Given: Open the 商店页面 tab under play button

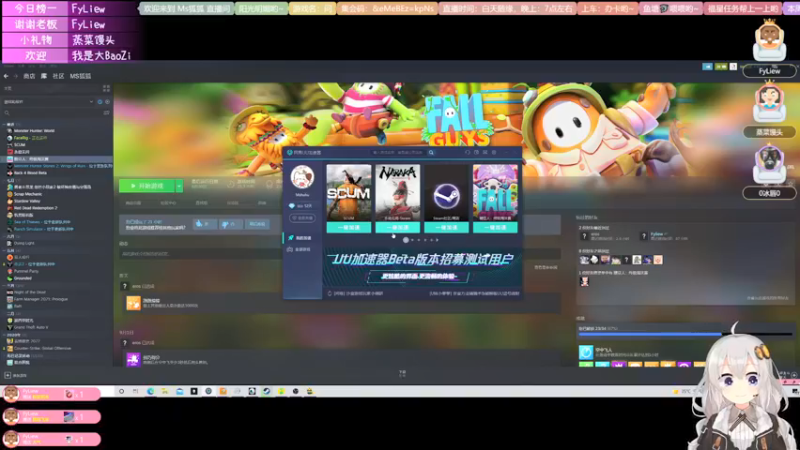Looking at the screenshot, I should pos(134,203).
